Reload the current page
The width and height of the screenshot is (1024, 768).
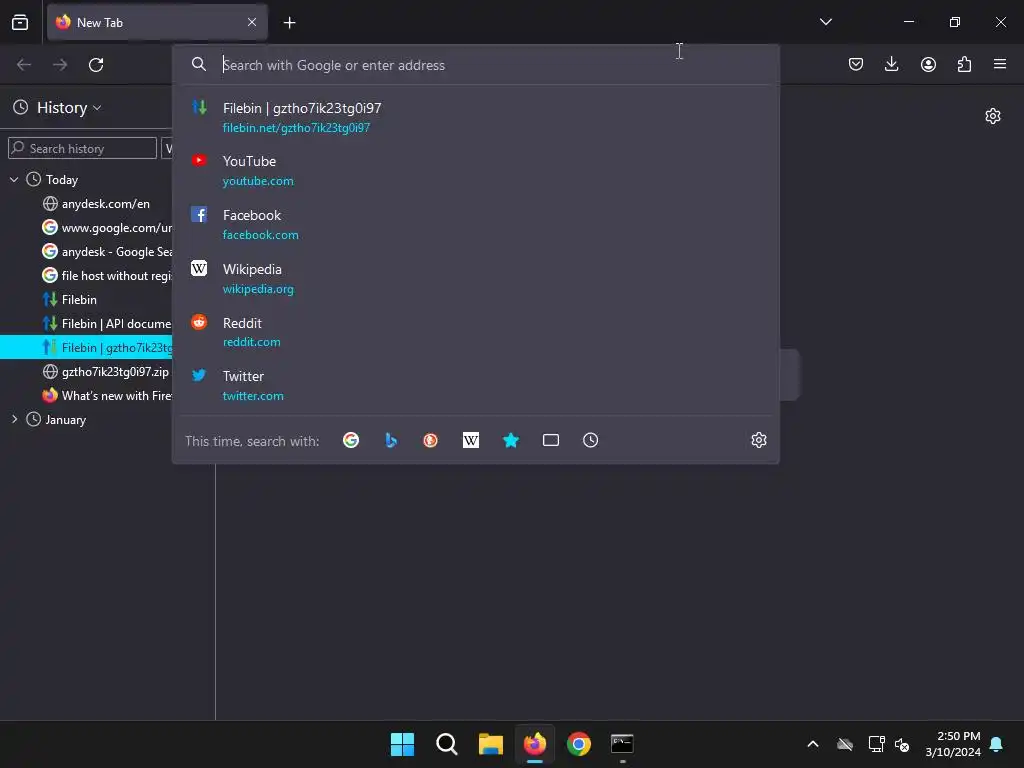click(x=96, y=65)
